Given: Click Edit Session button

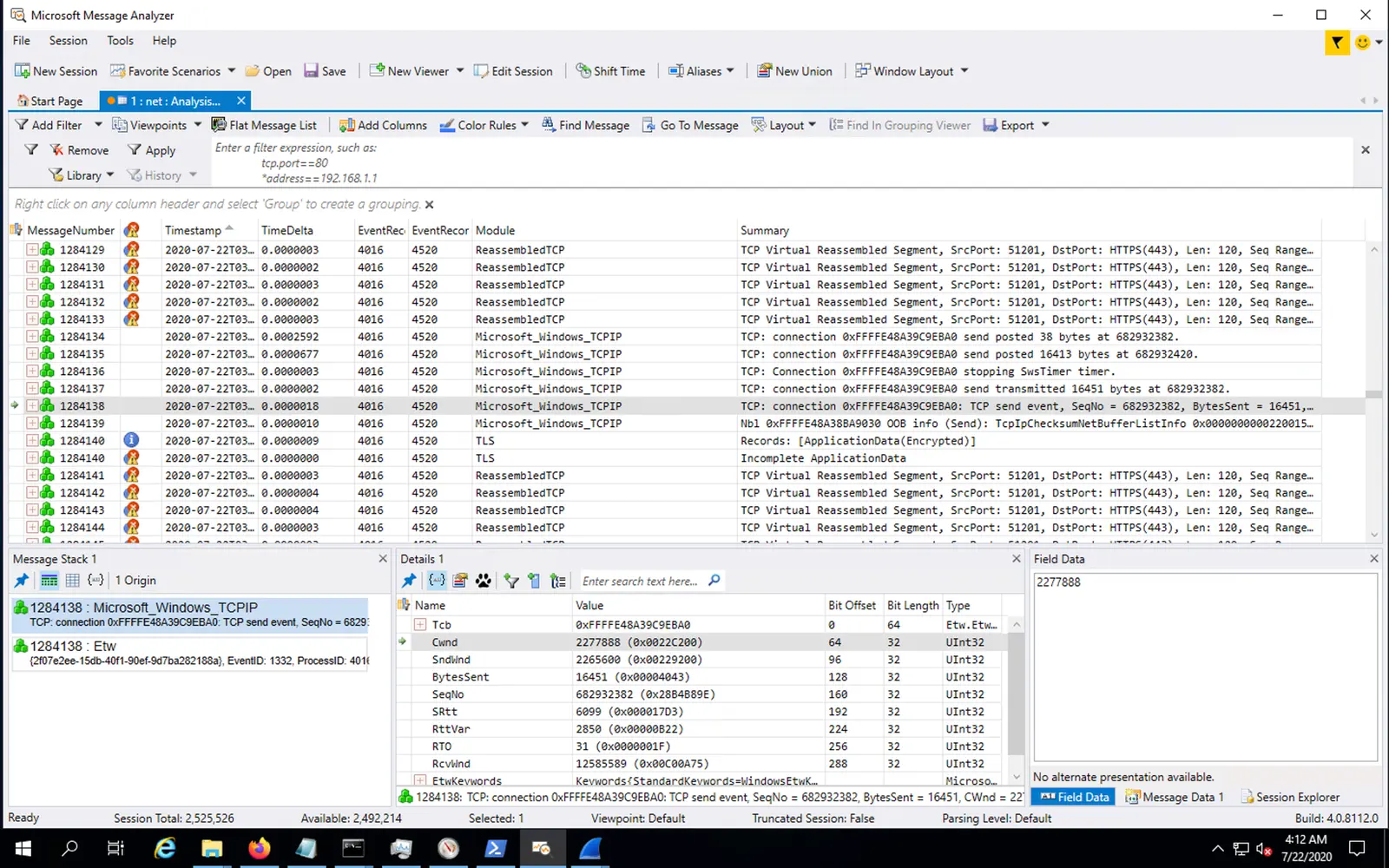Looking at the screenshot, I should pyautogui.click(x=513, y=71).
